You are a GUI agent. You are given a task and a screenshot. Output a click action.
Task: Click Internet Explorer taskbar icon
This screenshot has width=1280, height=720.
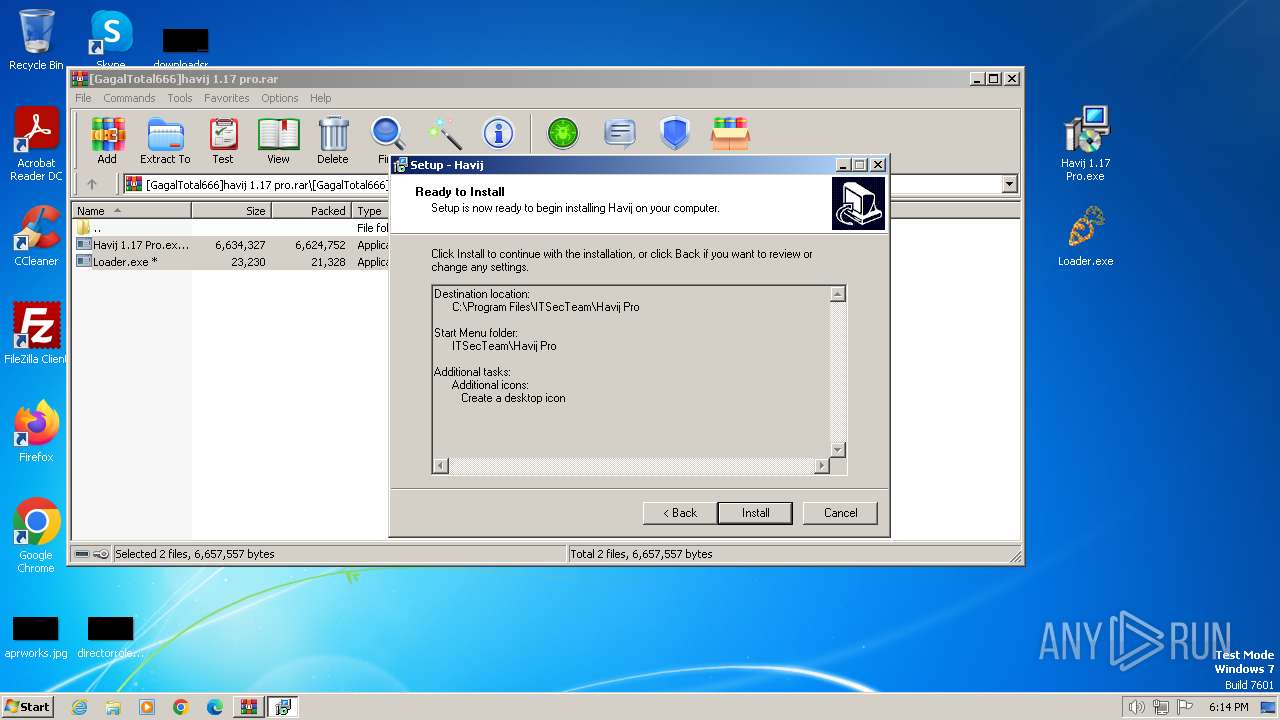click(x=80, y=707)
